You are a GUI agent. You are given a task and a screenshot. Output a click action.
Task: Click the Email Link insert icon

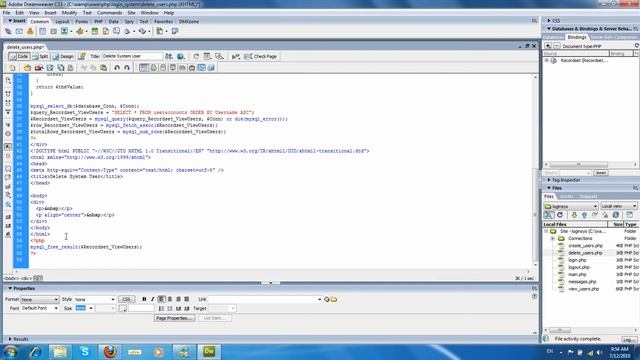click(x=19, y=31)
